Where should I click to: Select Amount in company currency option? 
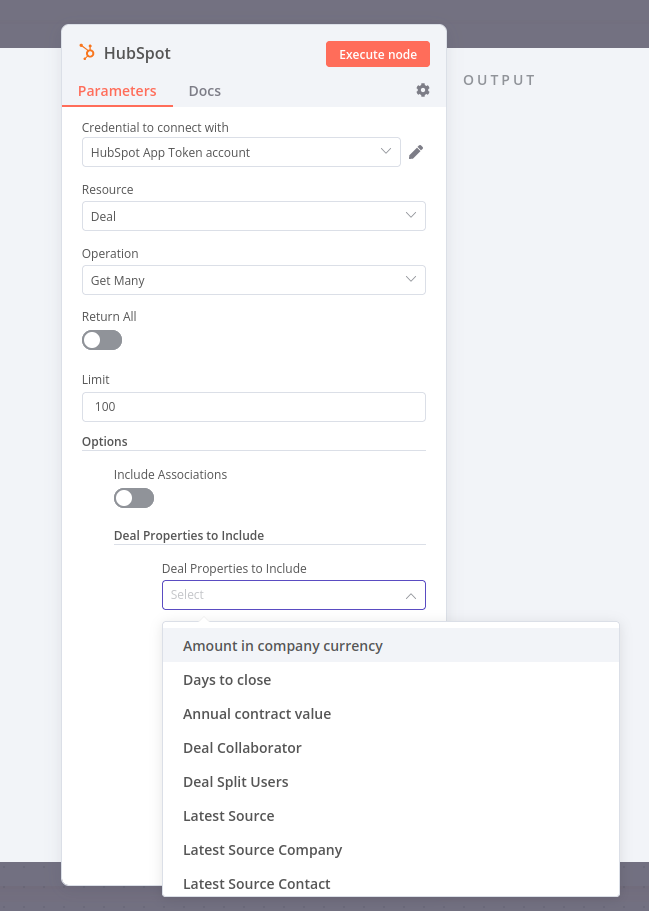(283, 646)
